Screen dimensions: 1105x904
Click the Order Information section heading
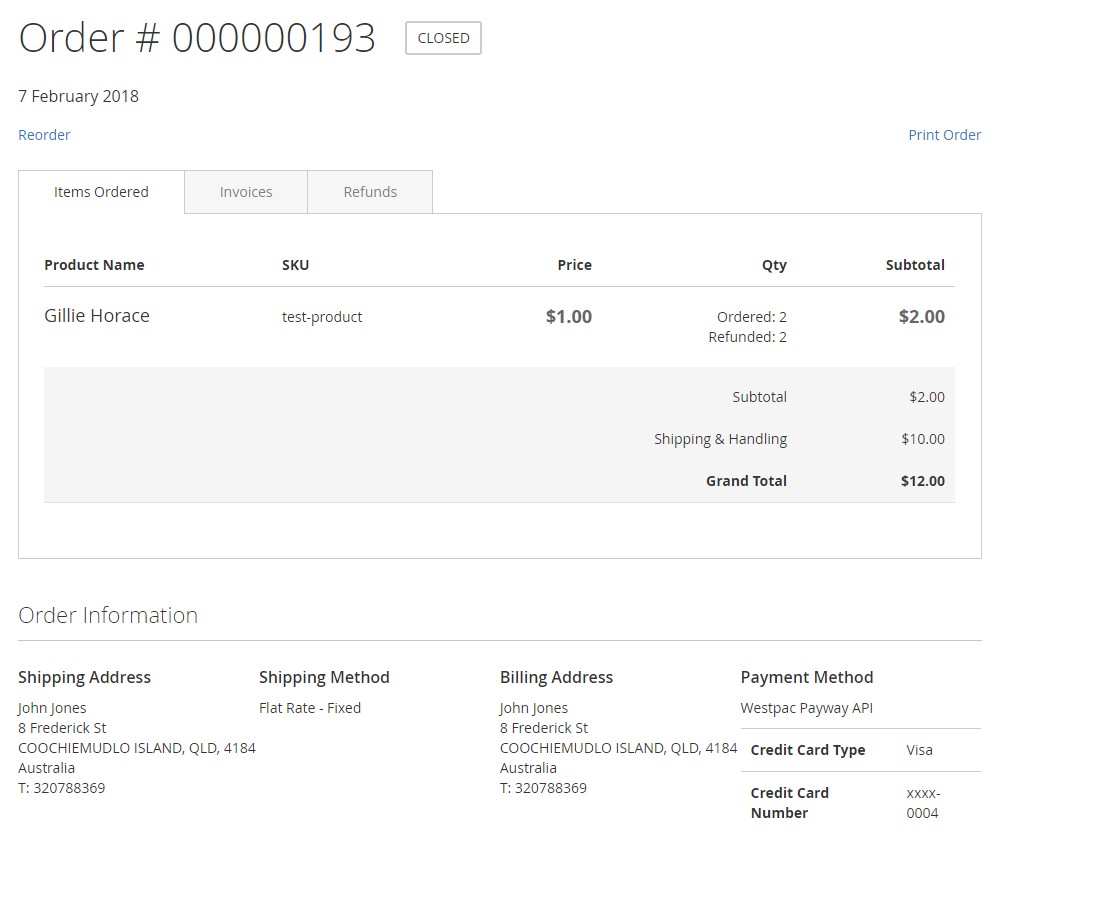108,615
